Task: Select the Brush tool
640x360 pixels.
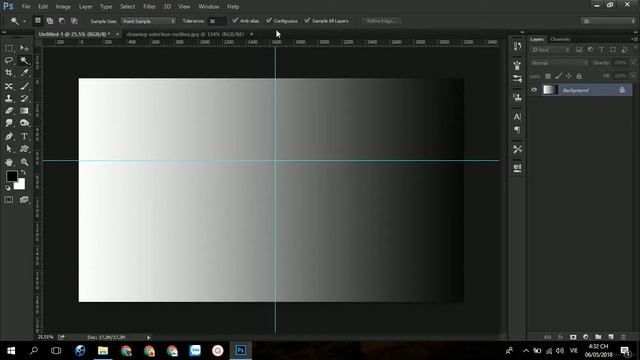Action: point(24,86)
